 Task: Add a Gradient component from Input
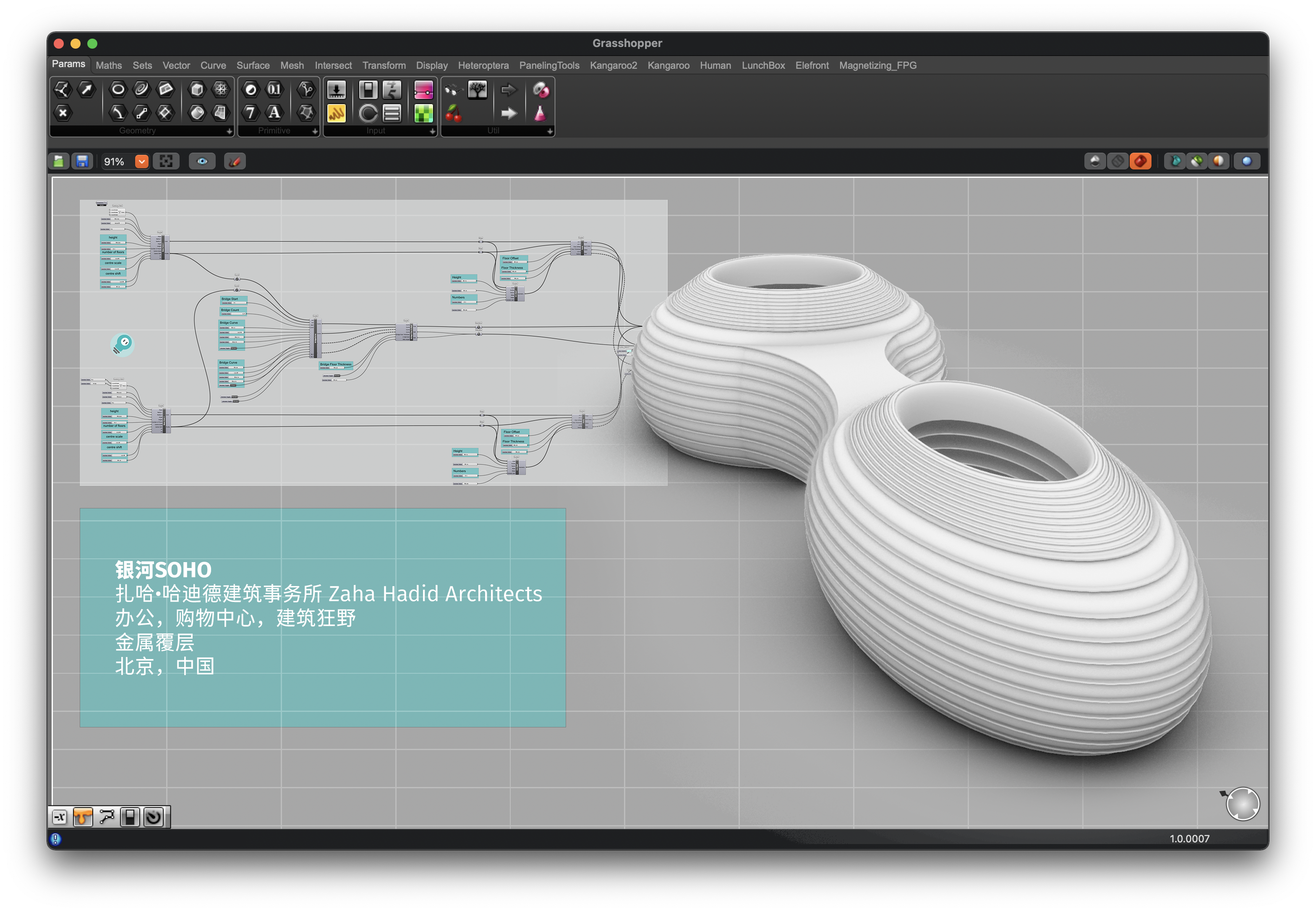click(423, 113)
